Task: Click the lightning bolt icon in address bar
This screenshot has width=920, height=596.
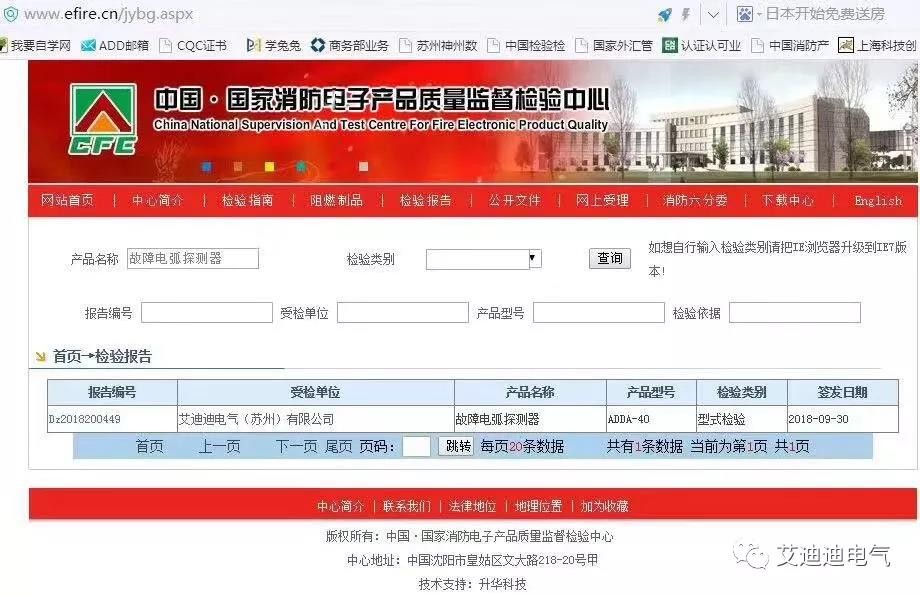Action: click(x=686, y=14)
